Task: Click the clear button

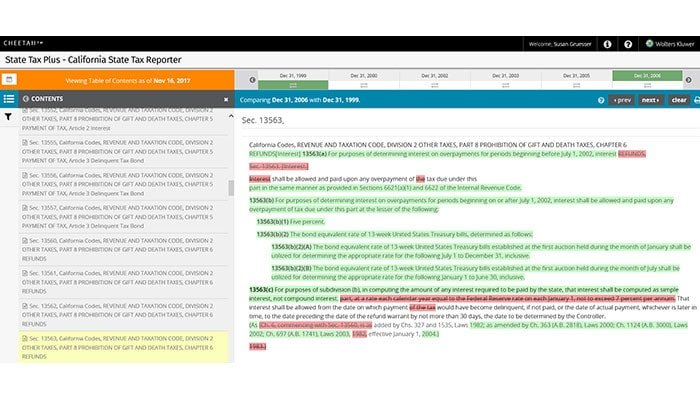Action: coord(677,100)
